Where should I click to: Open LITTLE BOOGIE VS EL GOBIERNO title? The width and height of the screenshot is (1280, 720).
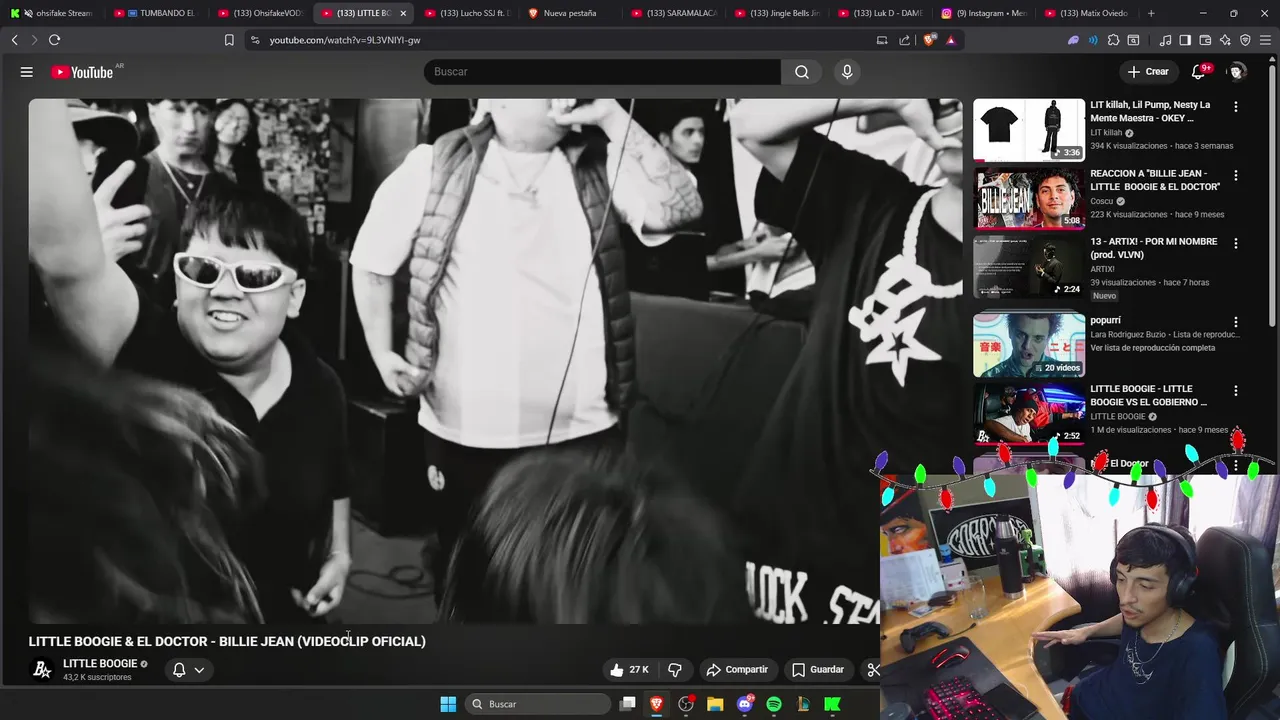point(1149,395)
